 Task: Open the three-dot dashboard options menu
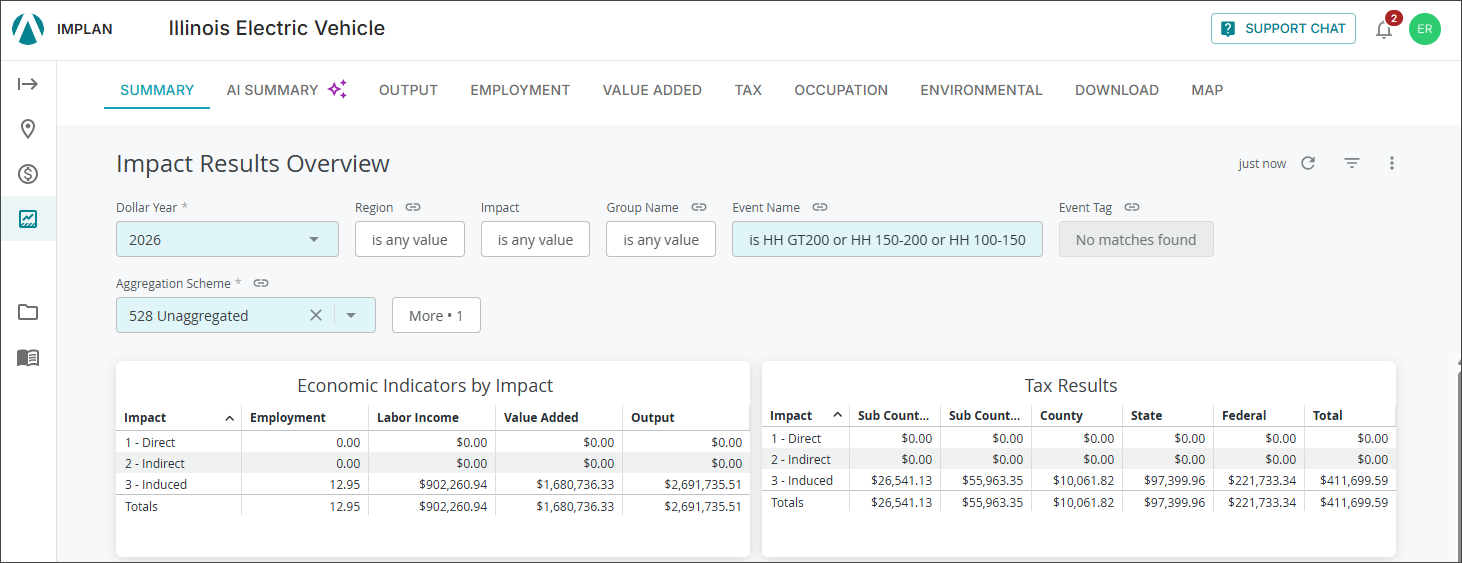1392,163
